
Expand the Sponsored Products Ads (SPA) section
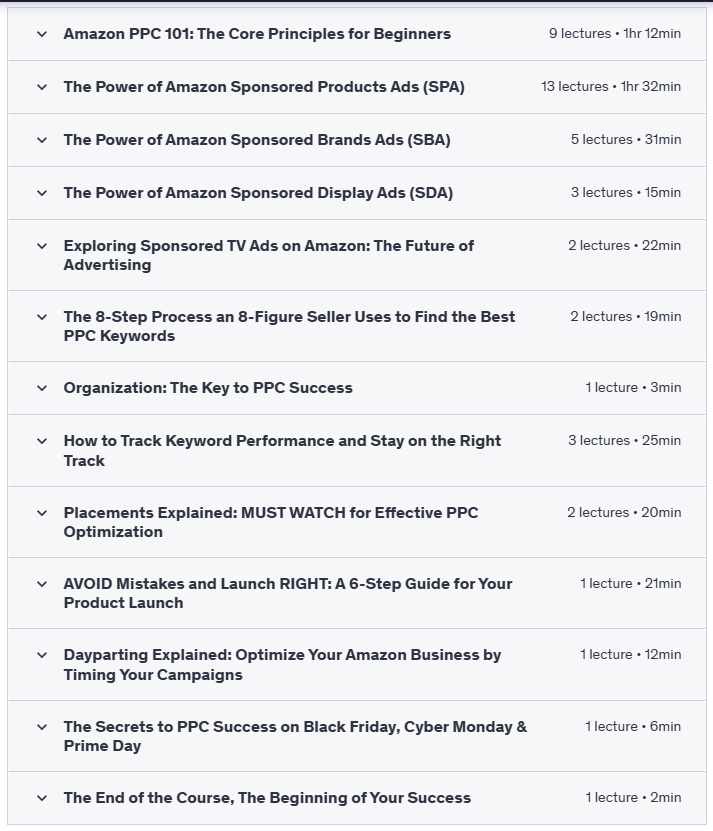(41, 86)
